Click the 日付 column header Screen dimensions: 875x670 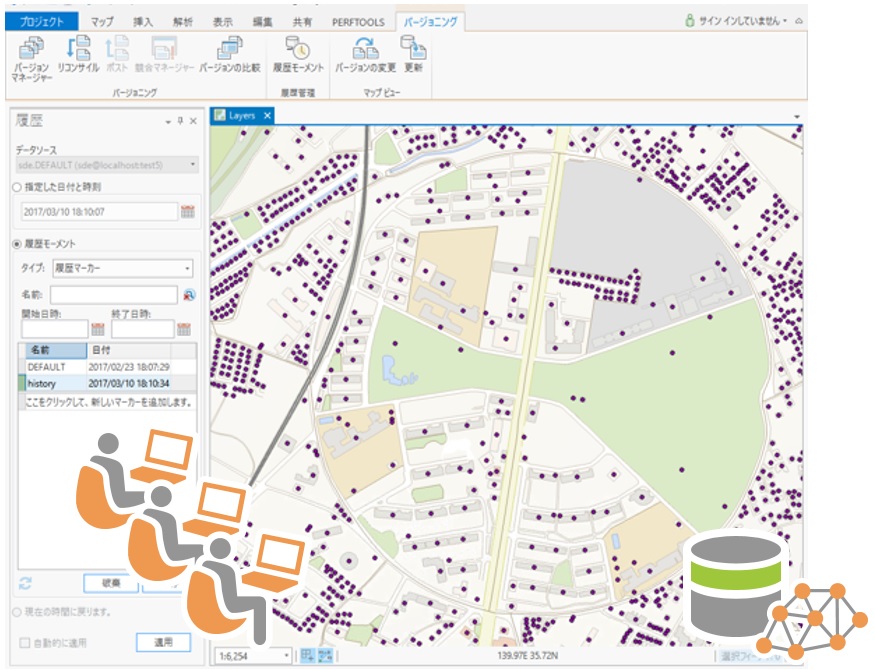pos(129,350)
